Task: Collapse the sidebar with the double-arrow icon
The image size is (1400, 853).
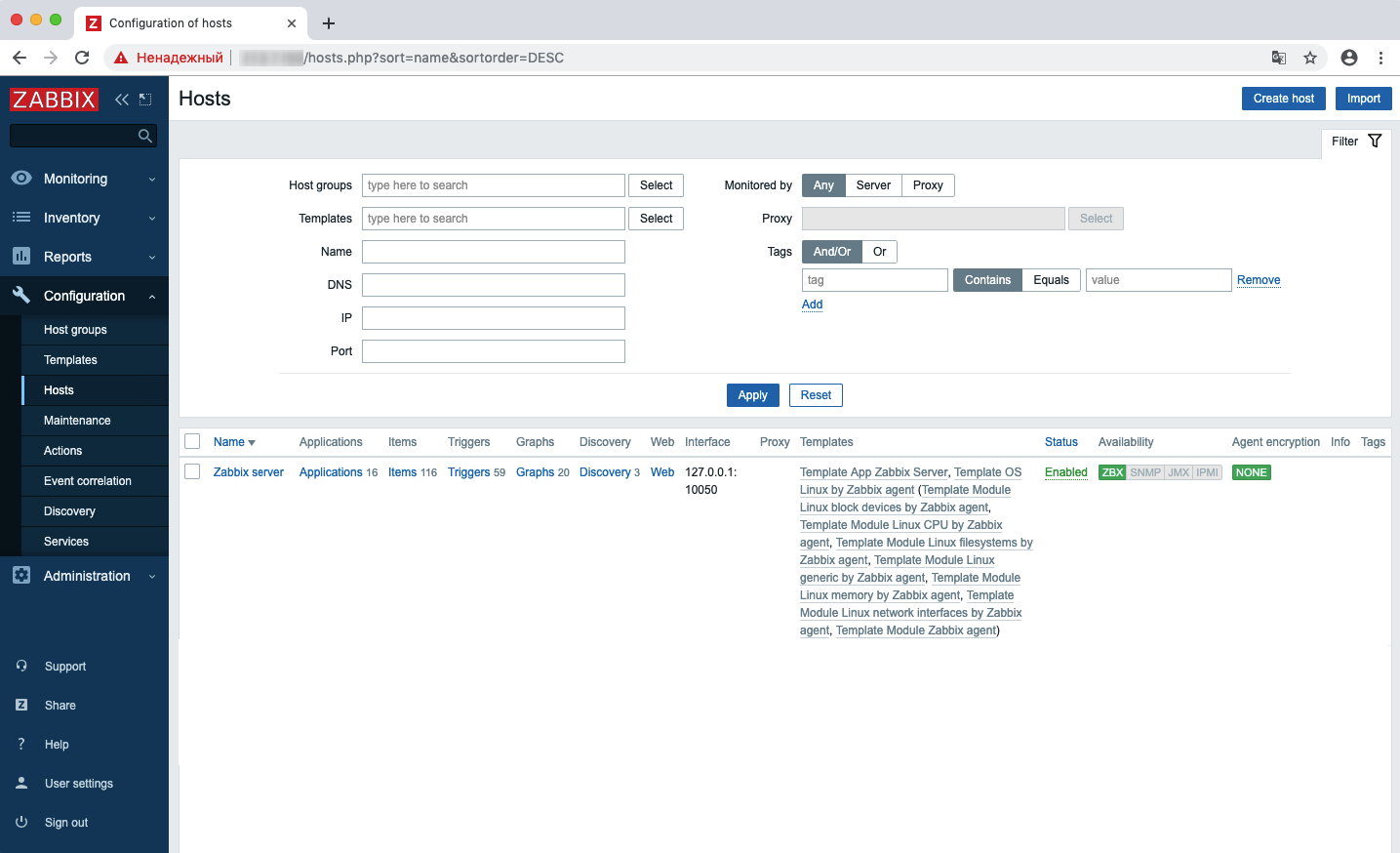Action: (x=122, y=100)
